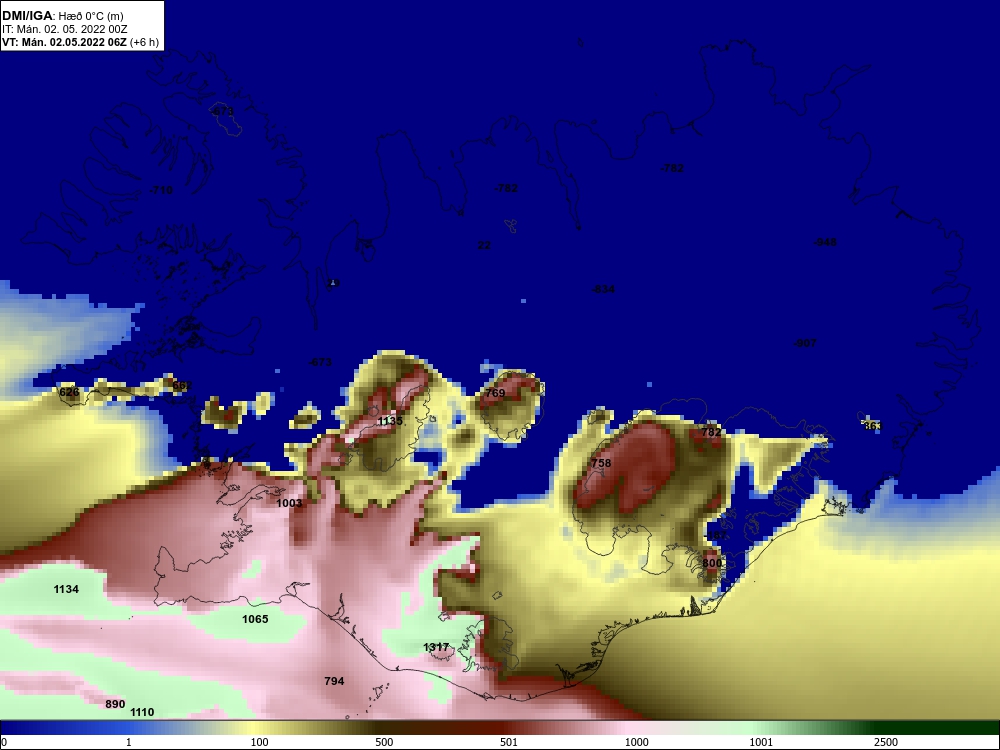Click the '-834' value on the map
This screenshot has height=750, width=1000.
[x=603, y=289]
